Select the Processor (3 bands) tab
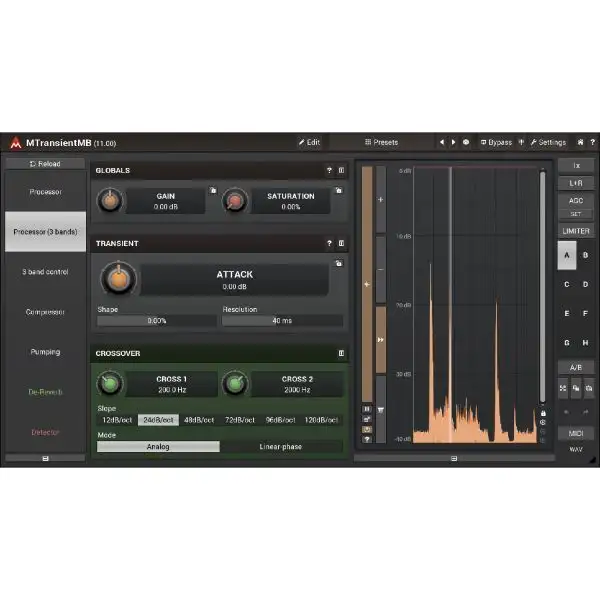The image size is (600, 600). point(45,232)
